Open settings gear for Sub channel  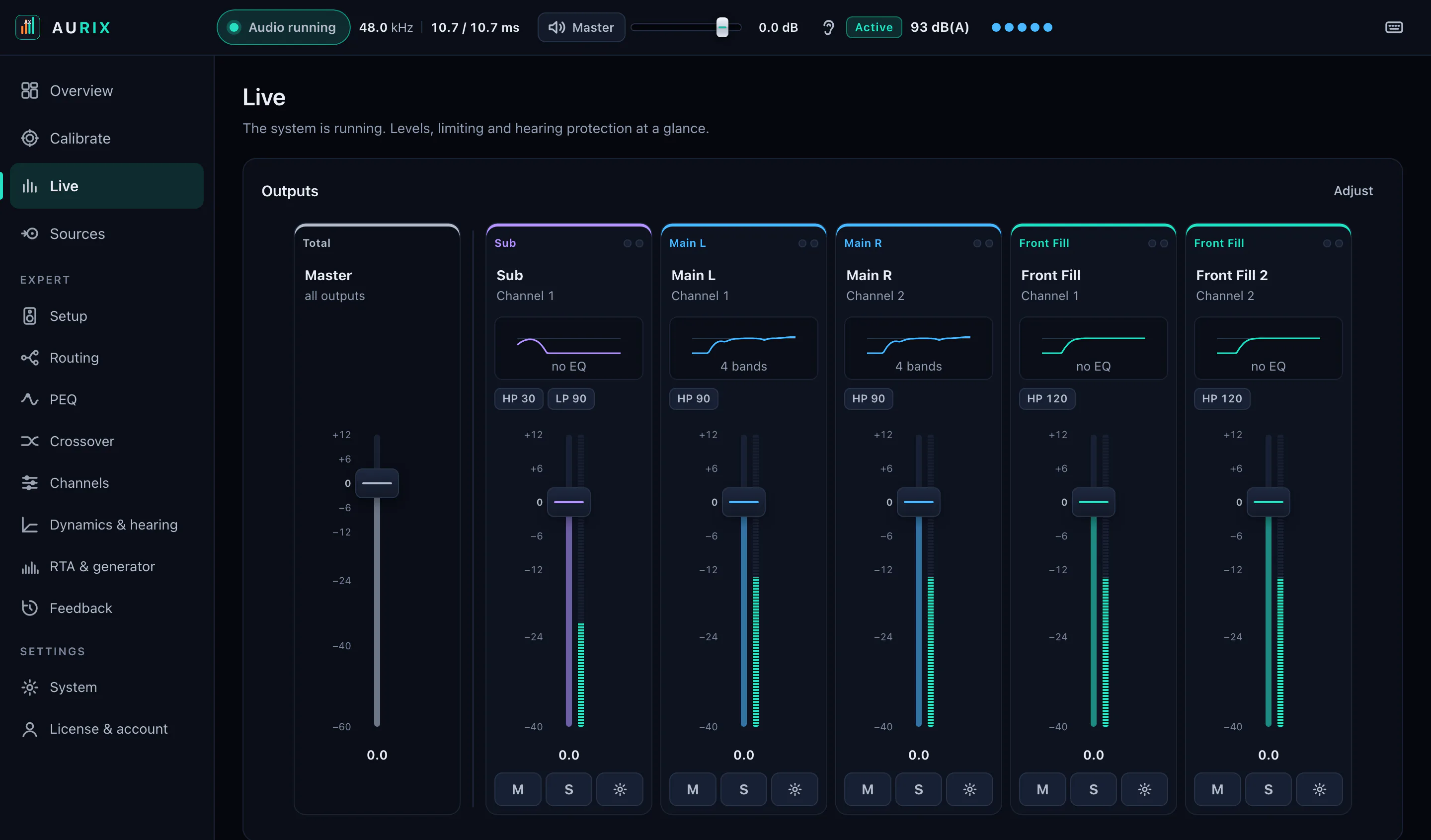tap(620, 789)
